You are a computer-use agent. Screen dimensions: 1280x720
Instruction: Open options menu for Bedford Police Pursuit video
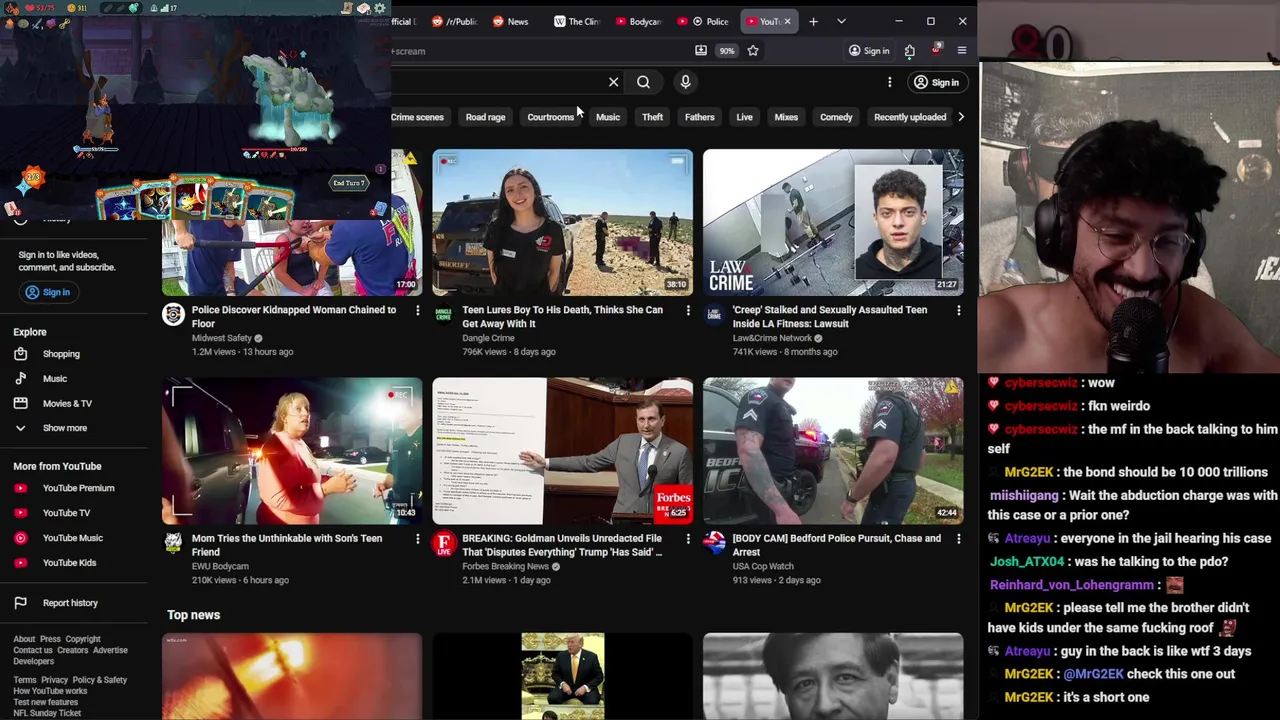958,539
